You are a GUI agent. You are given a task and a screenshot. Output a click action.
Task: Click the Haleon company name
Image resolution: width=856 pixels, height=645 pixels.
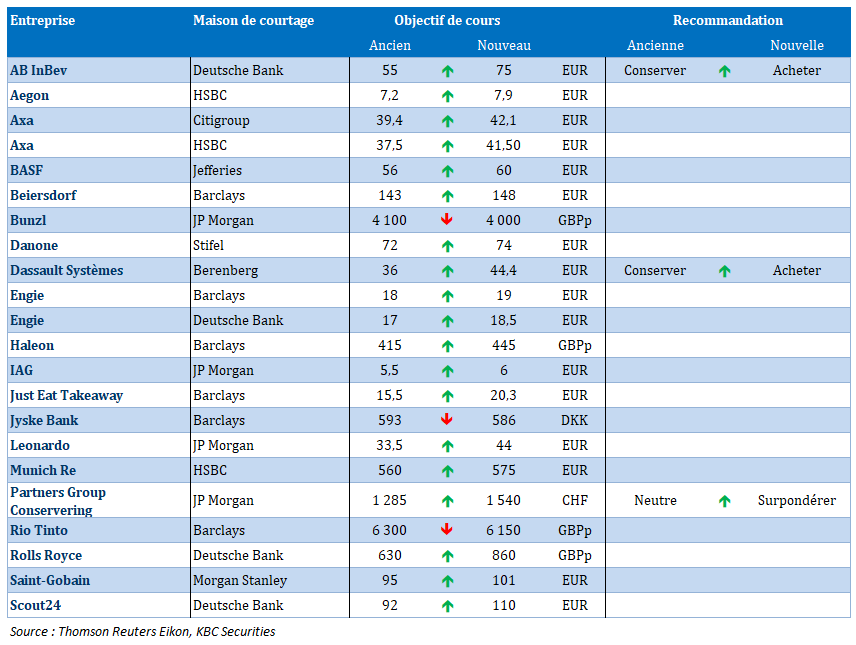[x=32, y=345]
